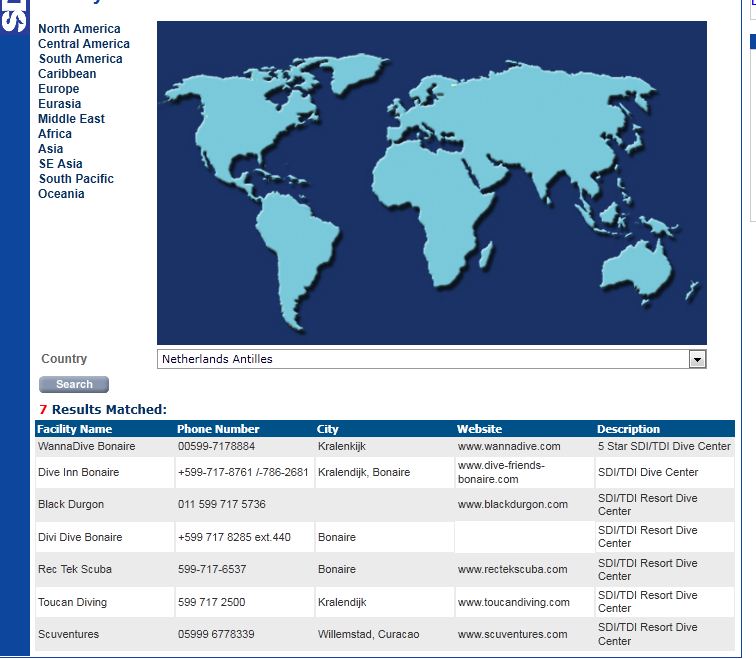Click the Description column header
The width and height of the screenshot is (756, 659).
[628, 429]
